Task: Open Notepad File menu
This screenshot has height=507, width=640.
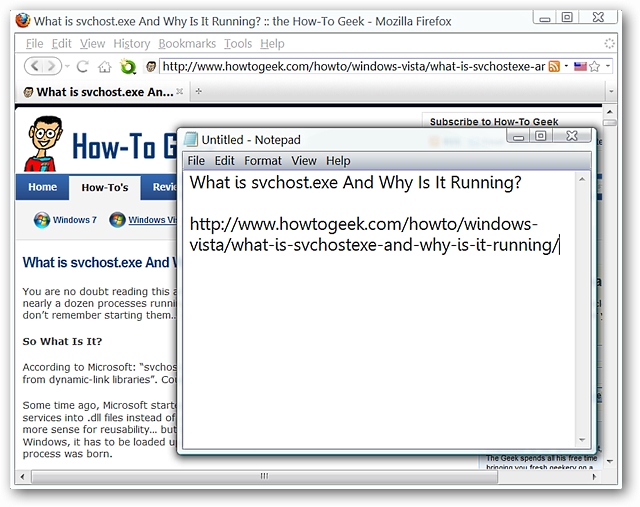Action: [x=196, y=161]
